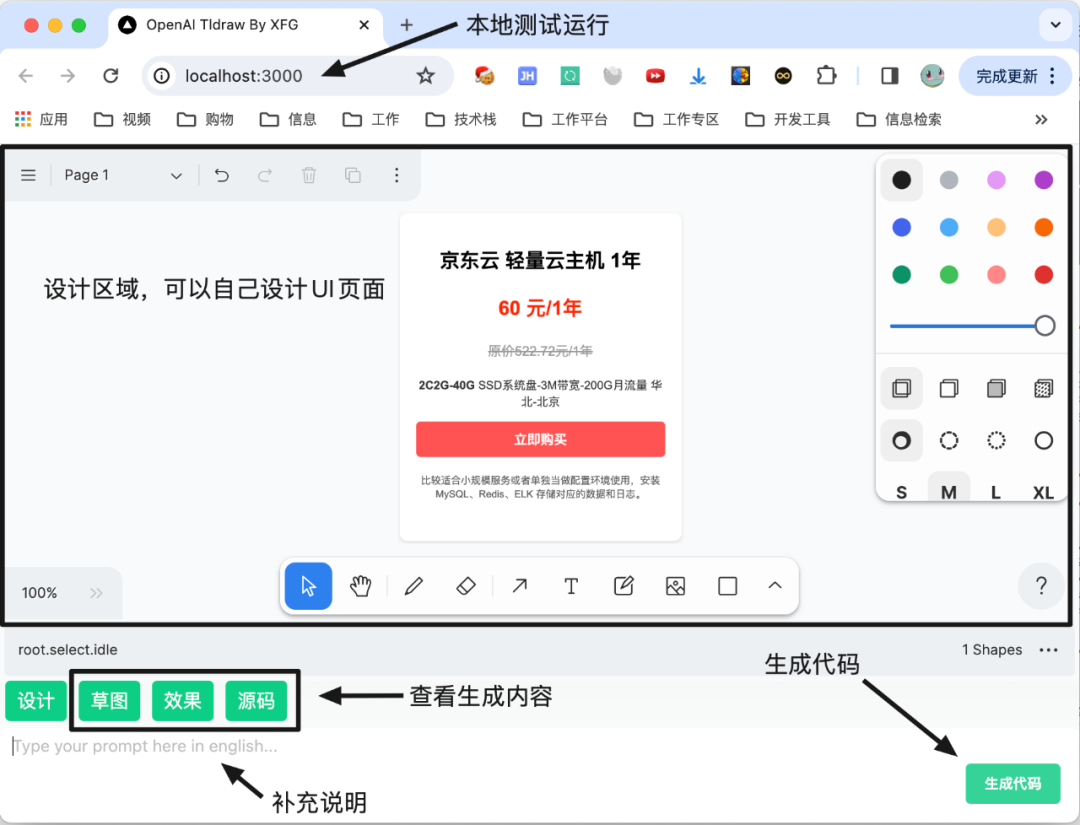Redo the canvas action
The width and height of the screenshot is (1080, 825).
(x=264, y=175)
